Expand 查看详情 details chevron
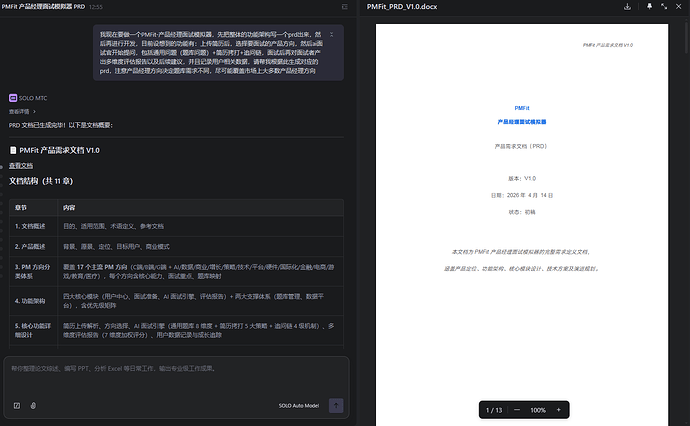The image size is (690, 426). (x=34, y=111)
